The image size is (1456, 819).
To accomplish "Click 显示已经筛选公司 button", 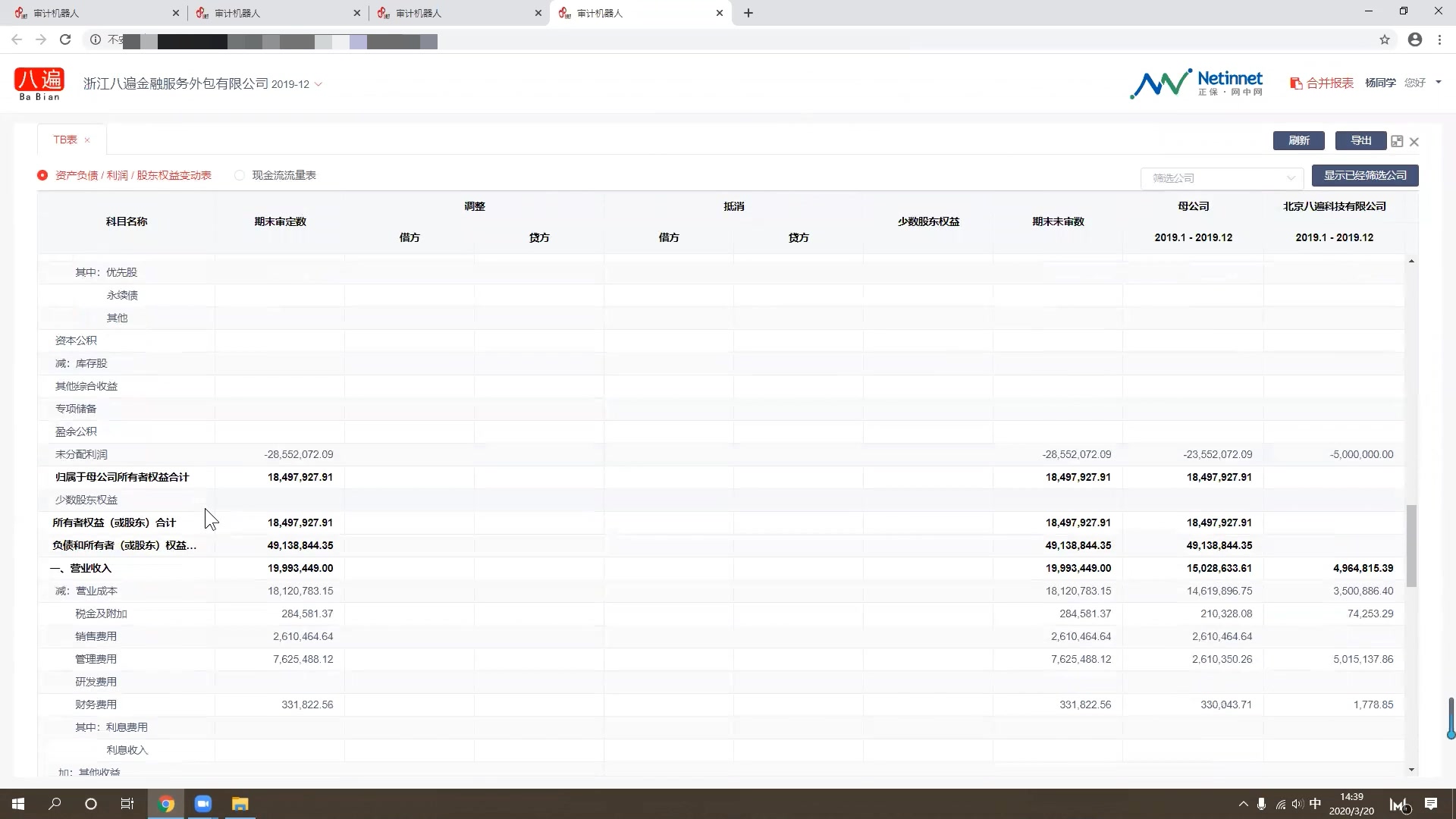I will pos(1365,175).
